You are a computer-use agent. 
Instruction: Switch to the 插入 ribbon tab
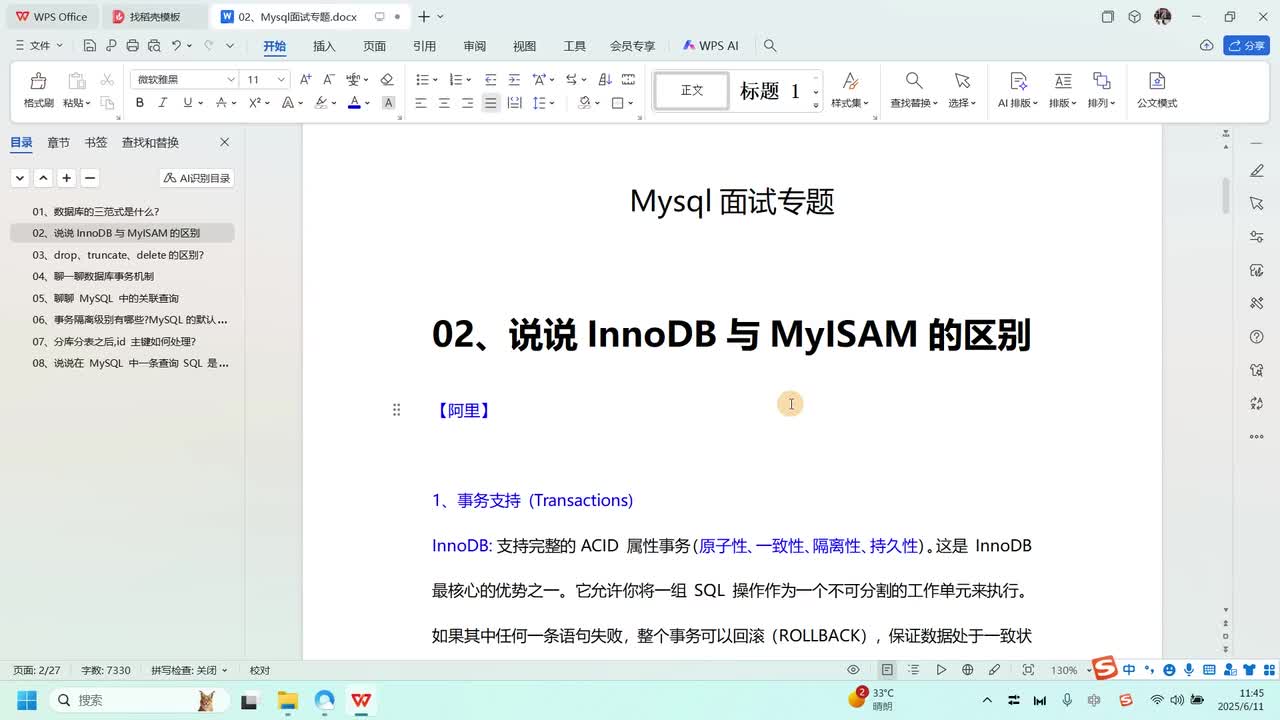click(324, 46)
